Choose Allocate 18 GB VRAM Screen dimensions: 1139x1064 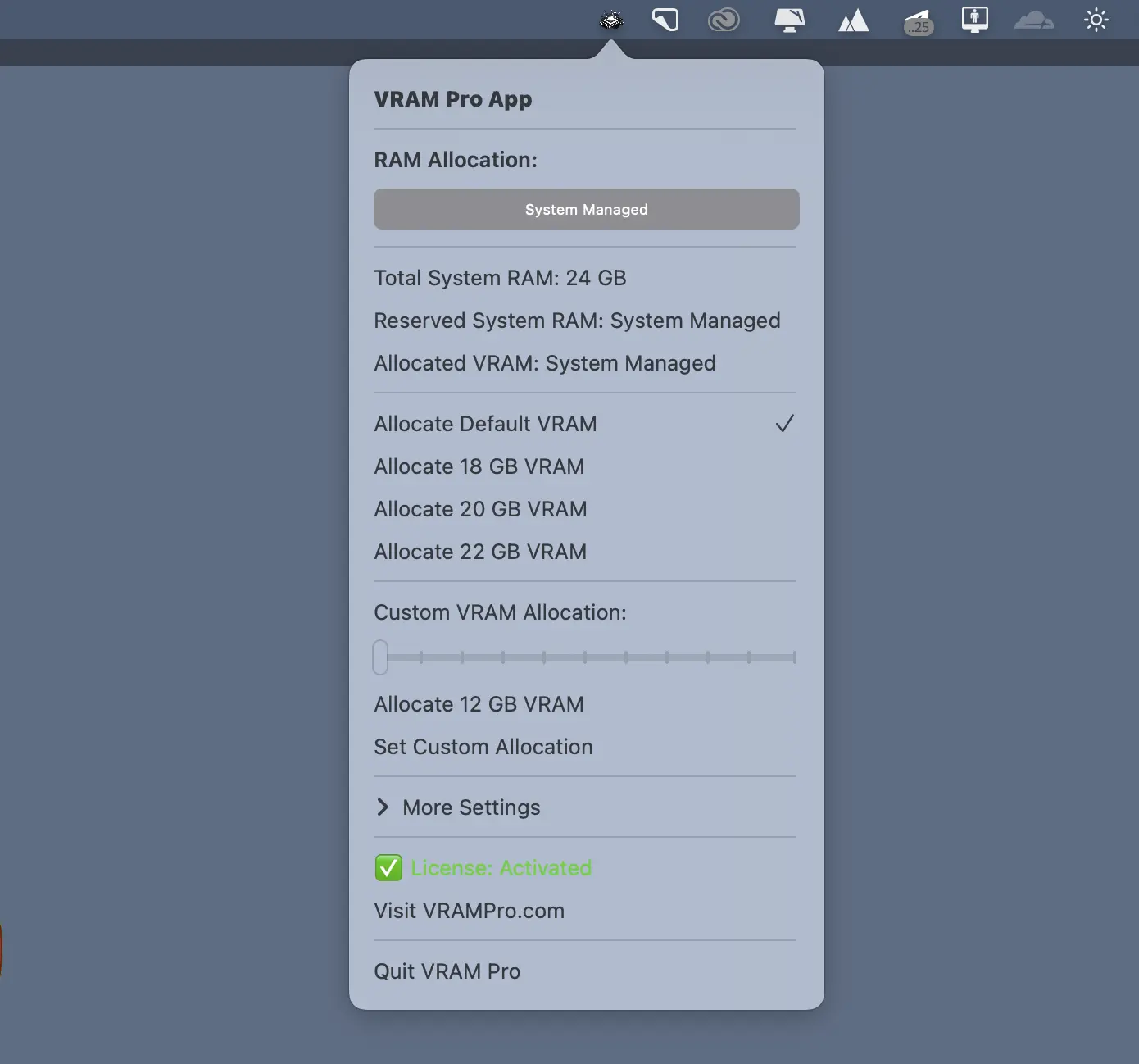tap(585, 466)
